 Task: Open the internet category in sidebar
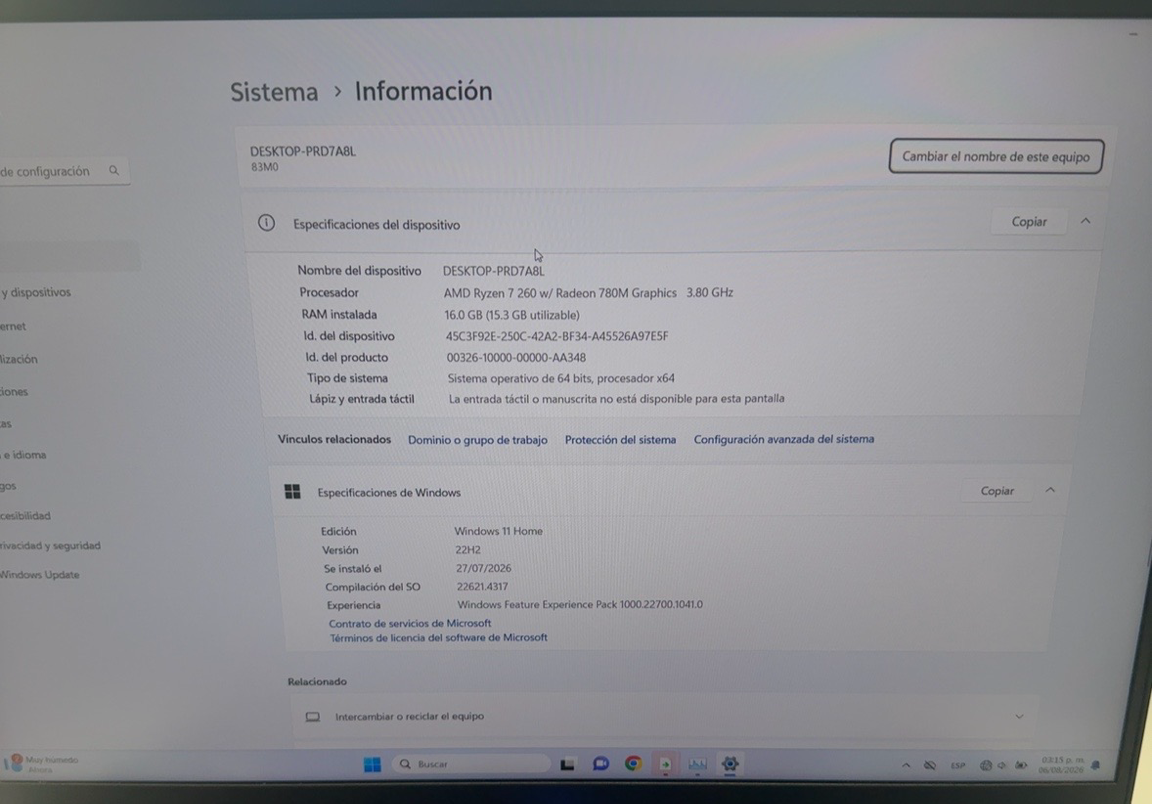13,326
